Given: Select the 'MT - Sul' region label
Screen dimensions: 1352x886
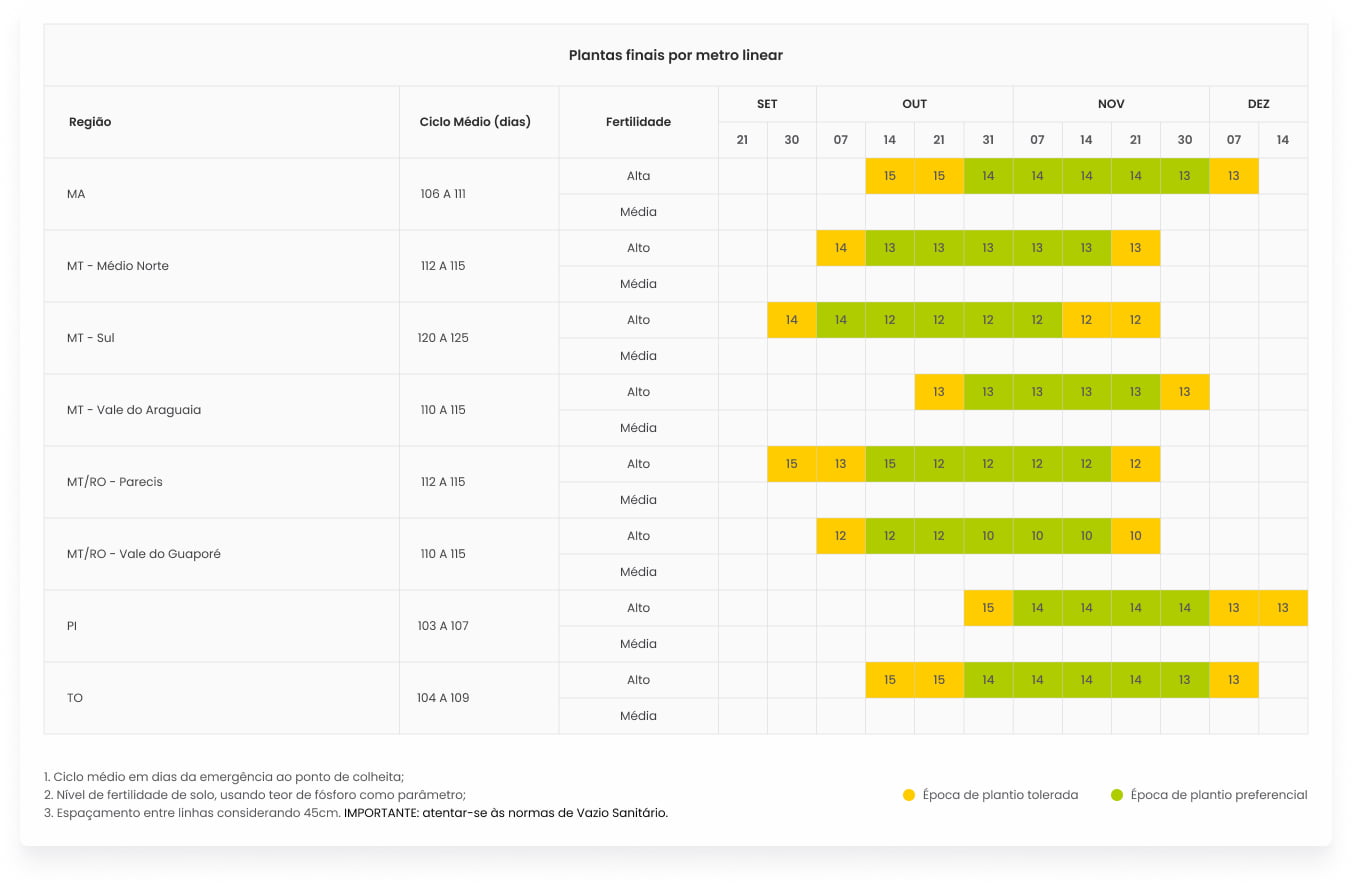Looking at the screenshot, I should 91,338.
